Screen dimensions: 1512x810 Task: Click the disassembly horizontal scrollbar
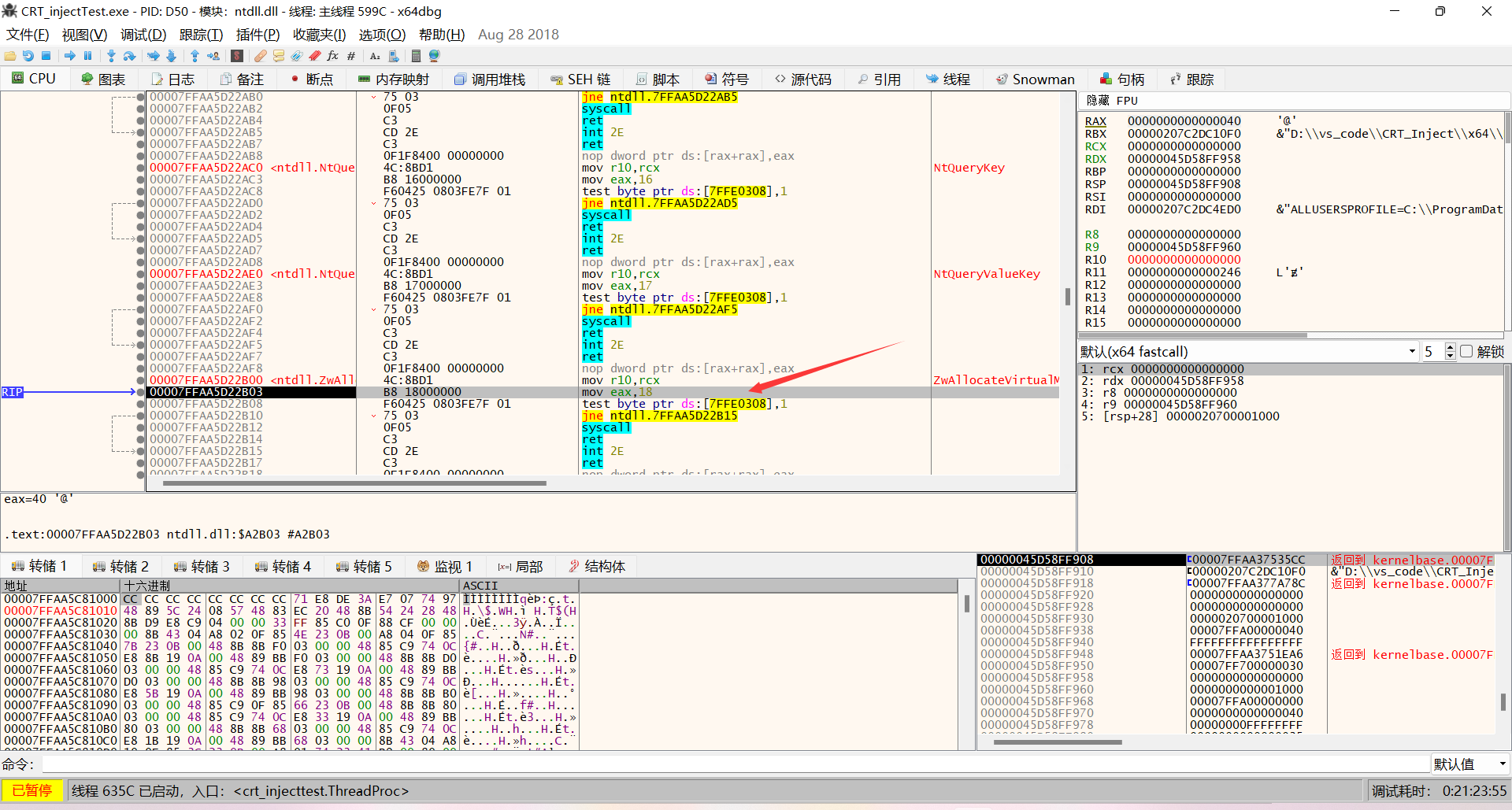click(354, 483)
